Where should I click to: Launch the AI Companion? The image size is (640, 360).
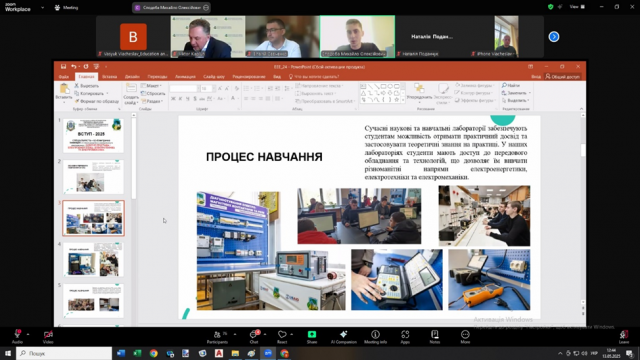point(344,337)
